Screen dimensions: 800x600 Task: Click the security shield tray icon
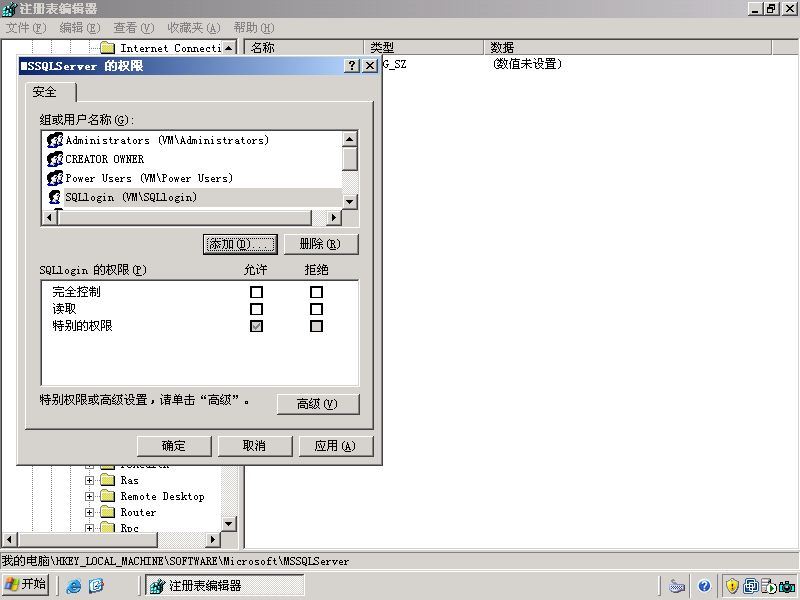(732, 586)
